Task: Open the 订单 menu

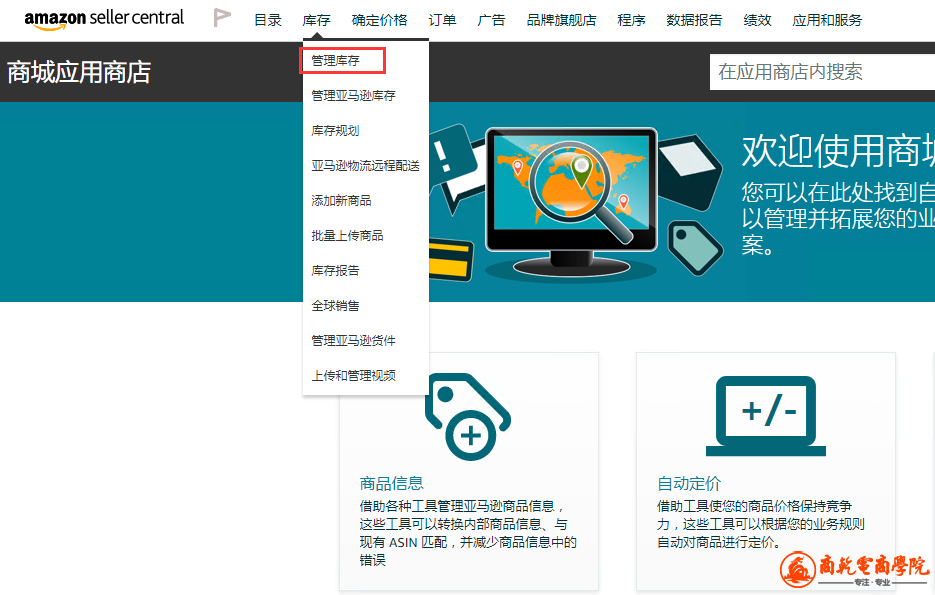Action: tap(442, 20)
